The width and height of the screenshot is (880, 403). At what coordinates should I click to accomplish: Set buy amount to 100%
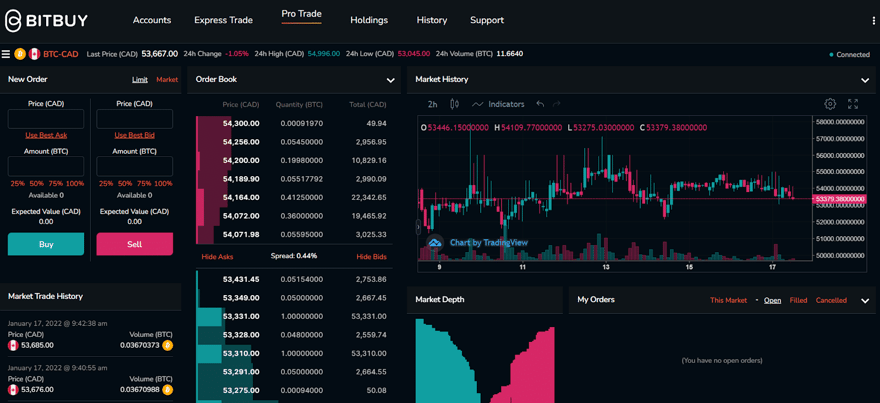[x=75, y=184]
